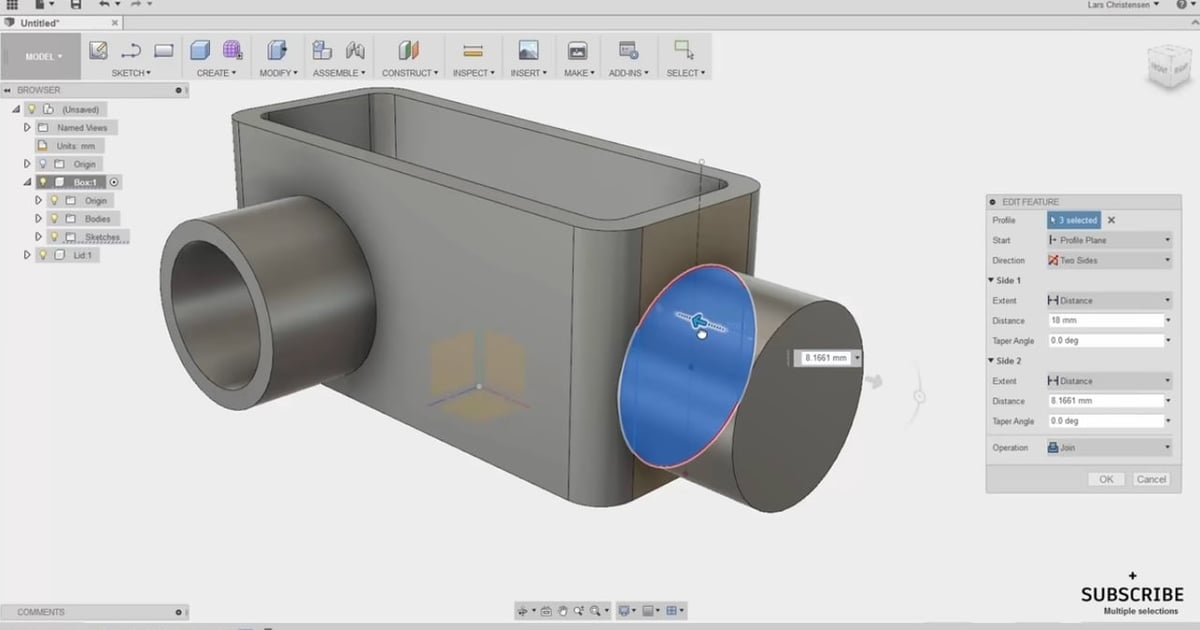This screenshot has width=1200, height=630.
Task: Cancel the Edit Feature dialog
Action: click(x=1151, y=479)
